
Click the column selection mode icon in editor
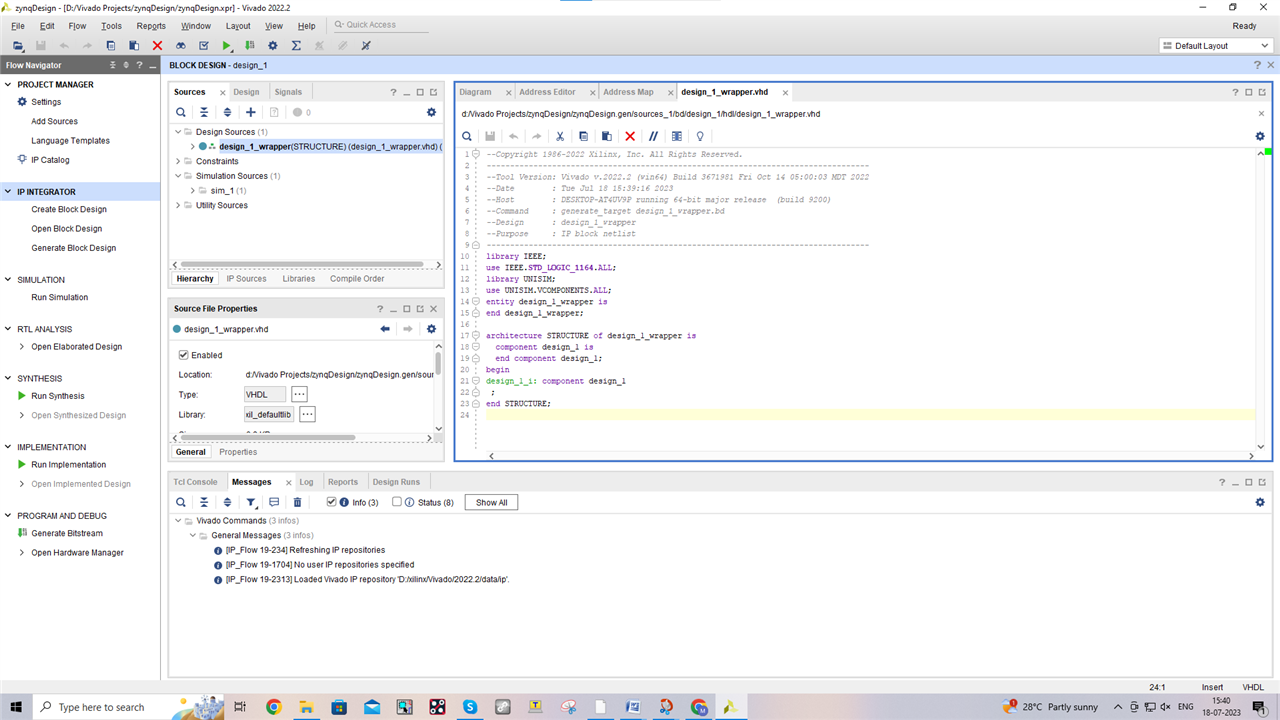pos(677,136)
